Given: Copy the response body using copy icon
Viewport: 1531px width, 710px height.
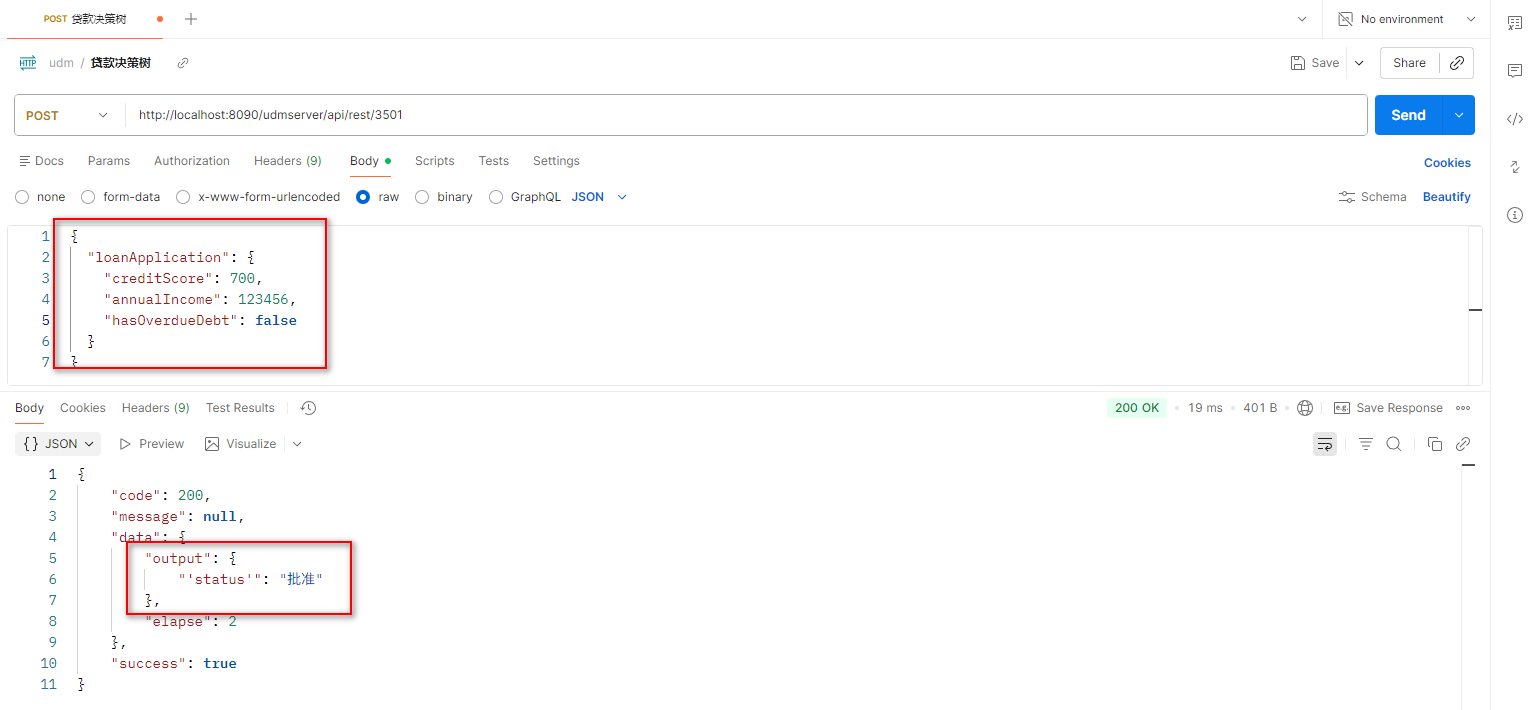Looking at the screenshot, I should 1434,444.
